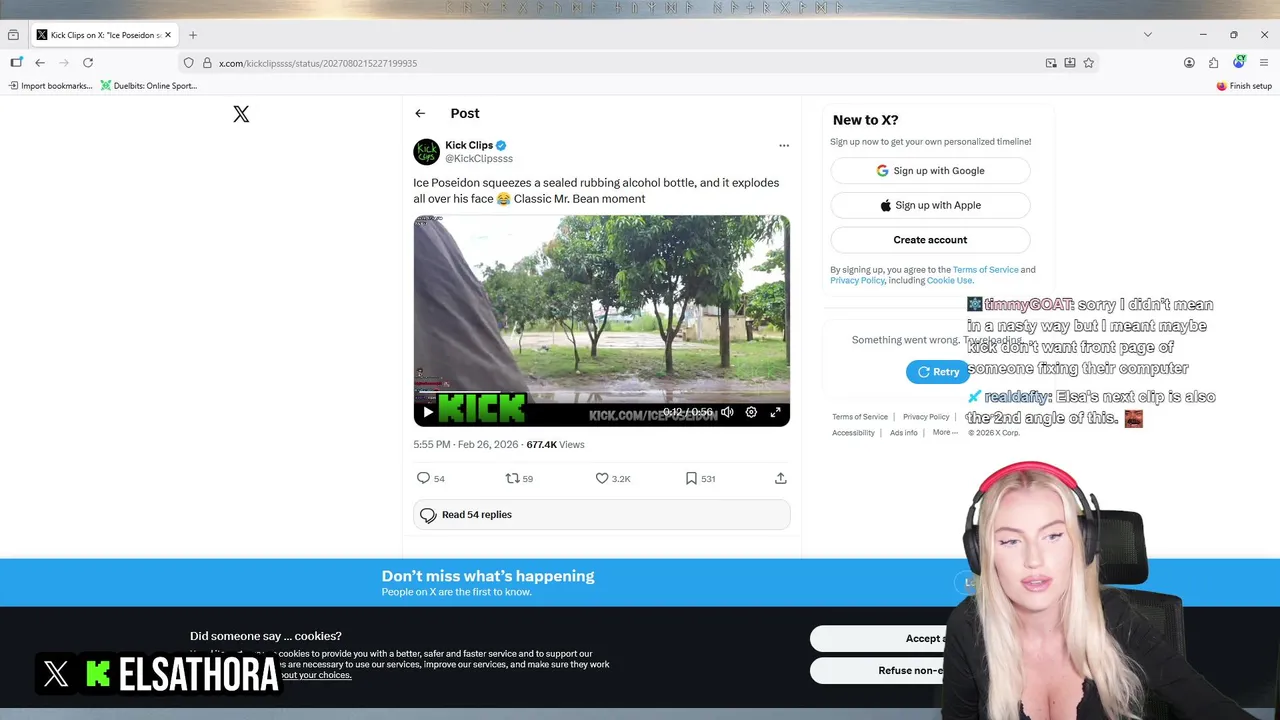Open video settings gear

(751, 412)
